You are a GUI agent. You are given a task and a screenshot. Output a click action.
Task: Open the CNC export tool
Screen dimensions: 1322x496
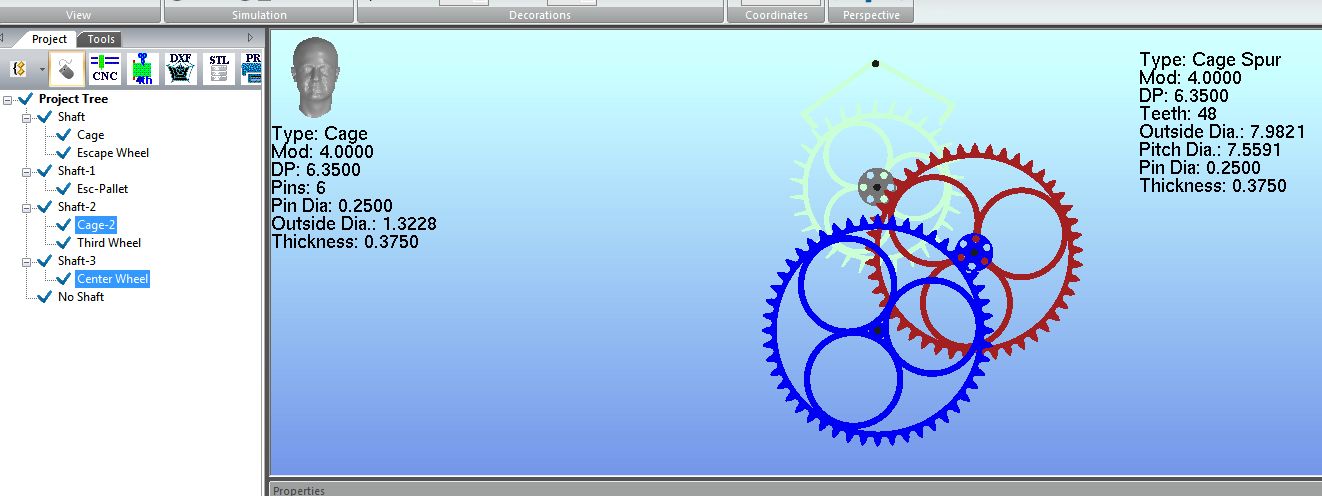tap(105, 70)
